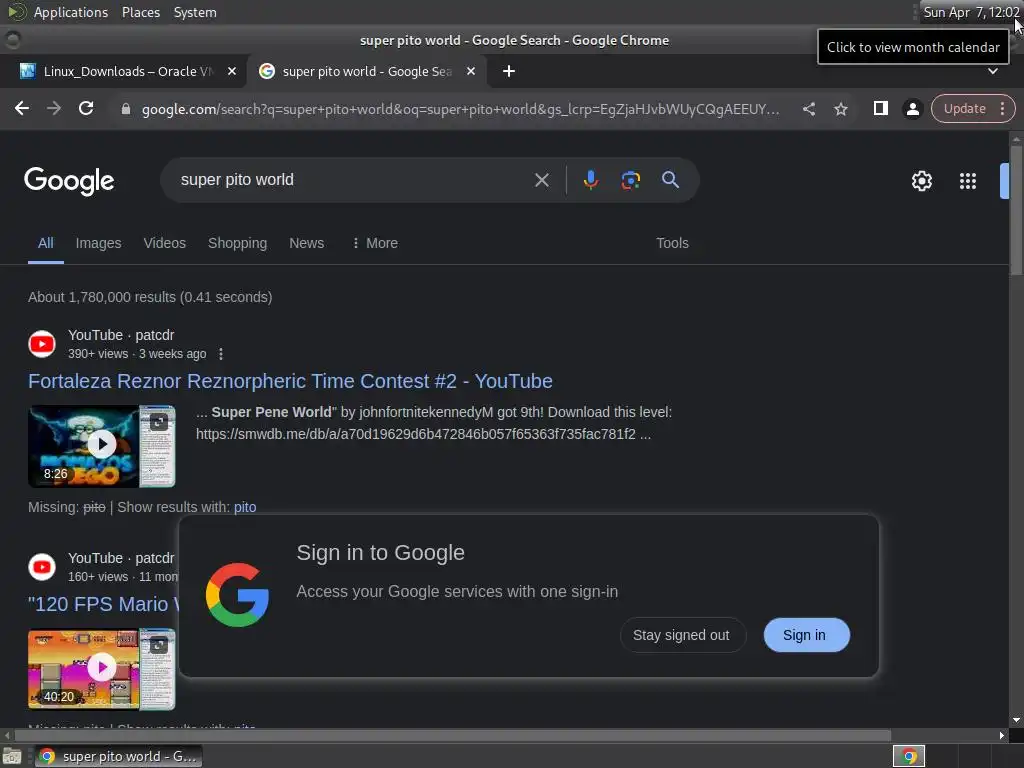Search by image with Google Lens
This screenshot has width=1024, height=768.
point(630,180)
